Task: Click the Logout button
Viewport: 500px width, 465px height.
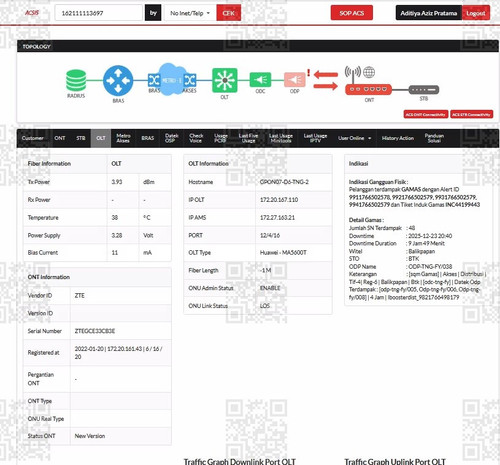Action: point(476,13)
